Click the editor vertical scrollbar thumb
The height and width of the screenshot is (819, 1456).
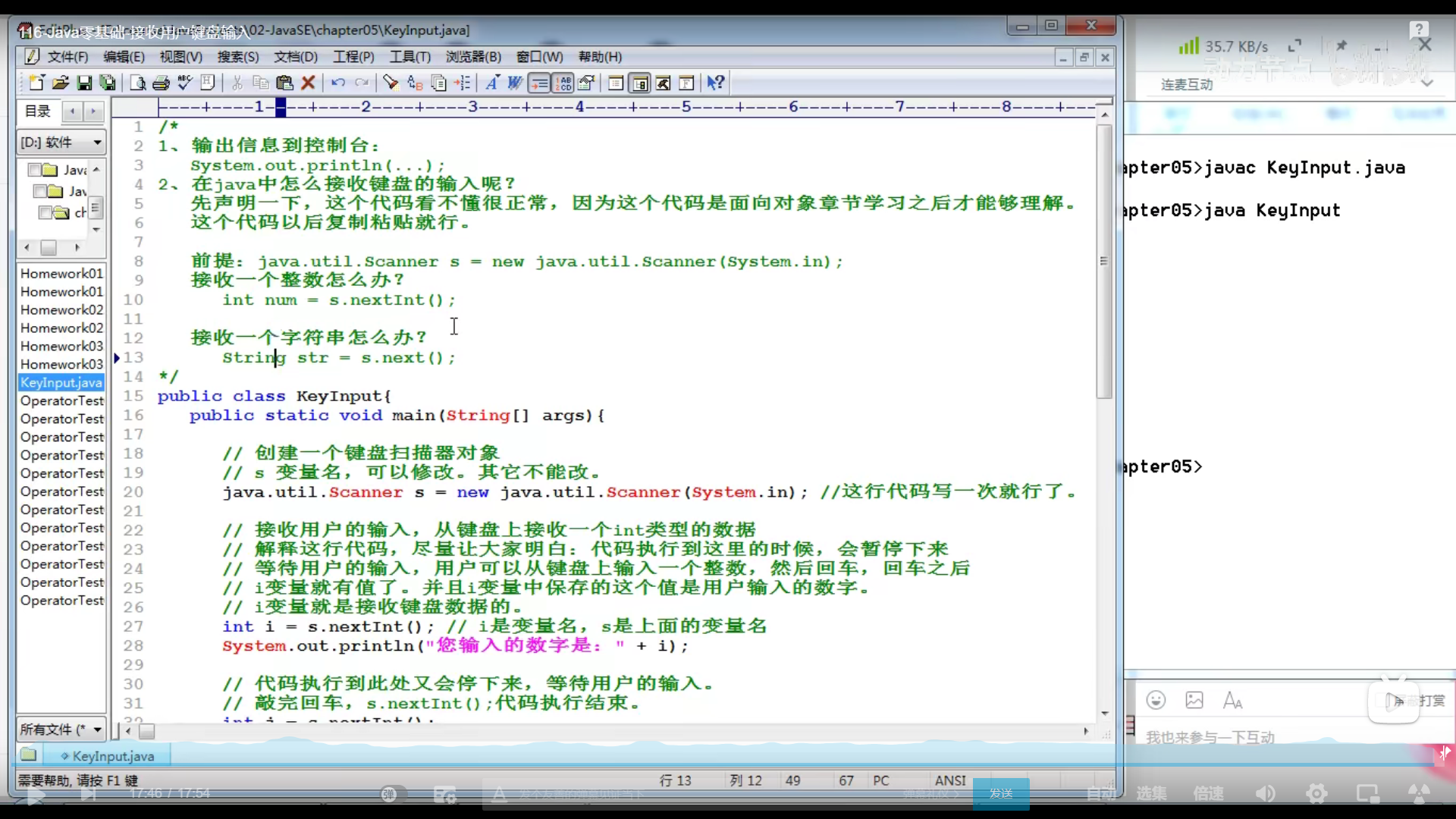(1104, 262)
